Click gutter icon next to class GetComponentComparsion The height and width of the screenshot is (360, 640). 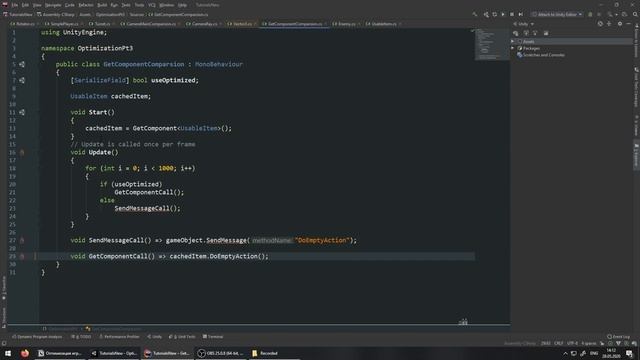click(x=22, y=64)
